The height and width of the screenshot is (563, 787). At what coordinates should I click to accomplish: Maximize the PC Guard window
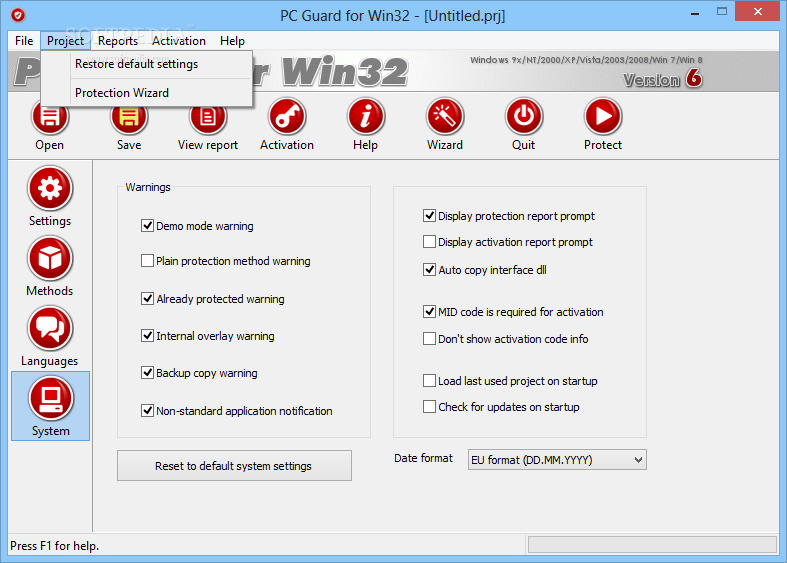tap(722, 12)
